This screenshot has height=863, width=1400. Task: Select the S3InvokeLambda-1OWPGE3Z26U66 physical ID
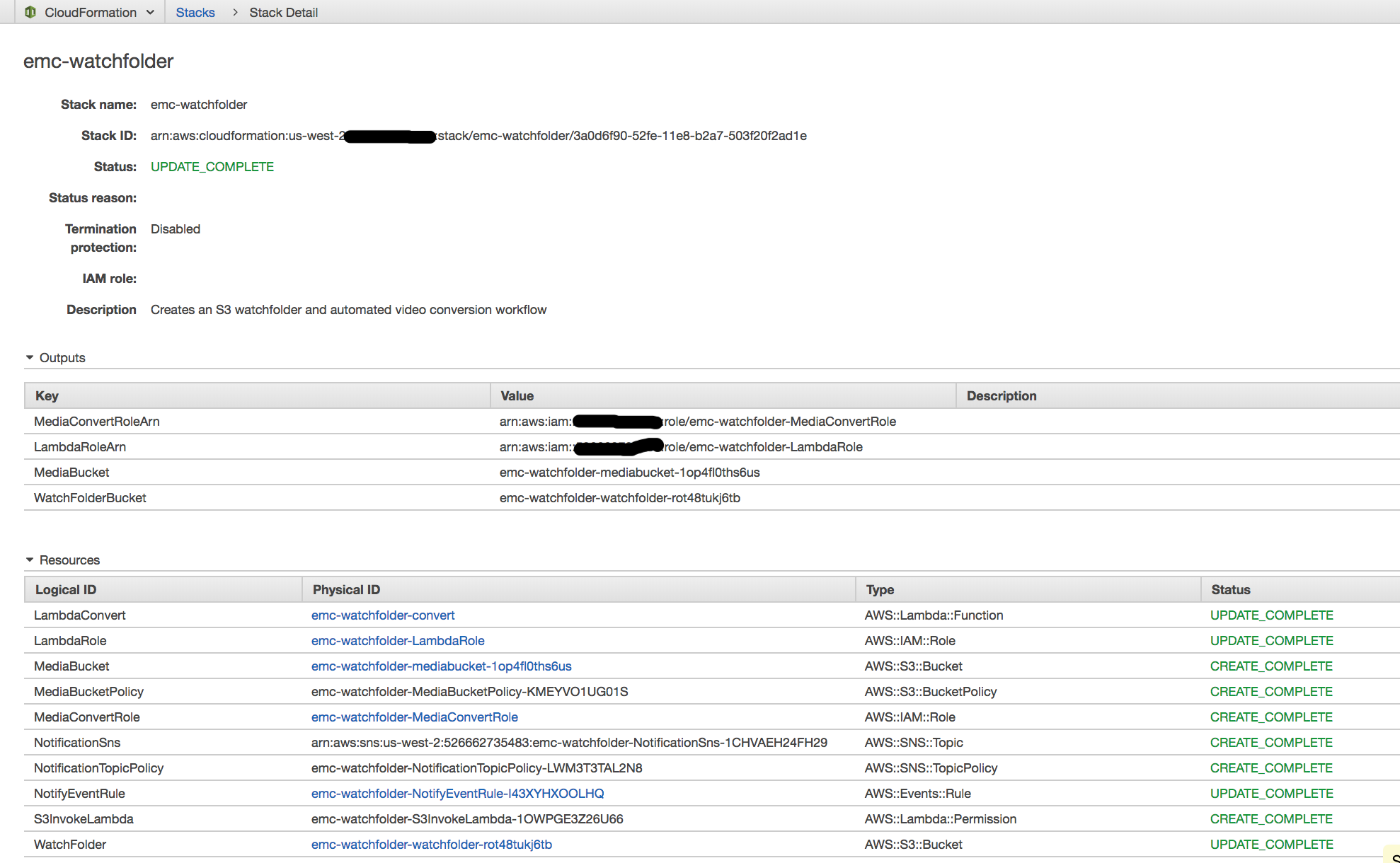click(x=467, y=819)
